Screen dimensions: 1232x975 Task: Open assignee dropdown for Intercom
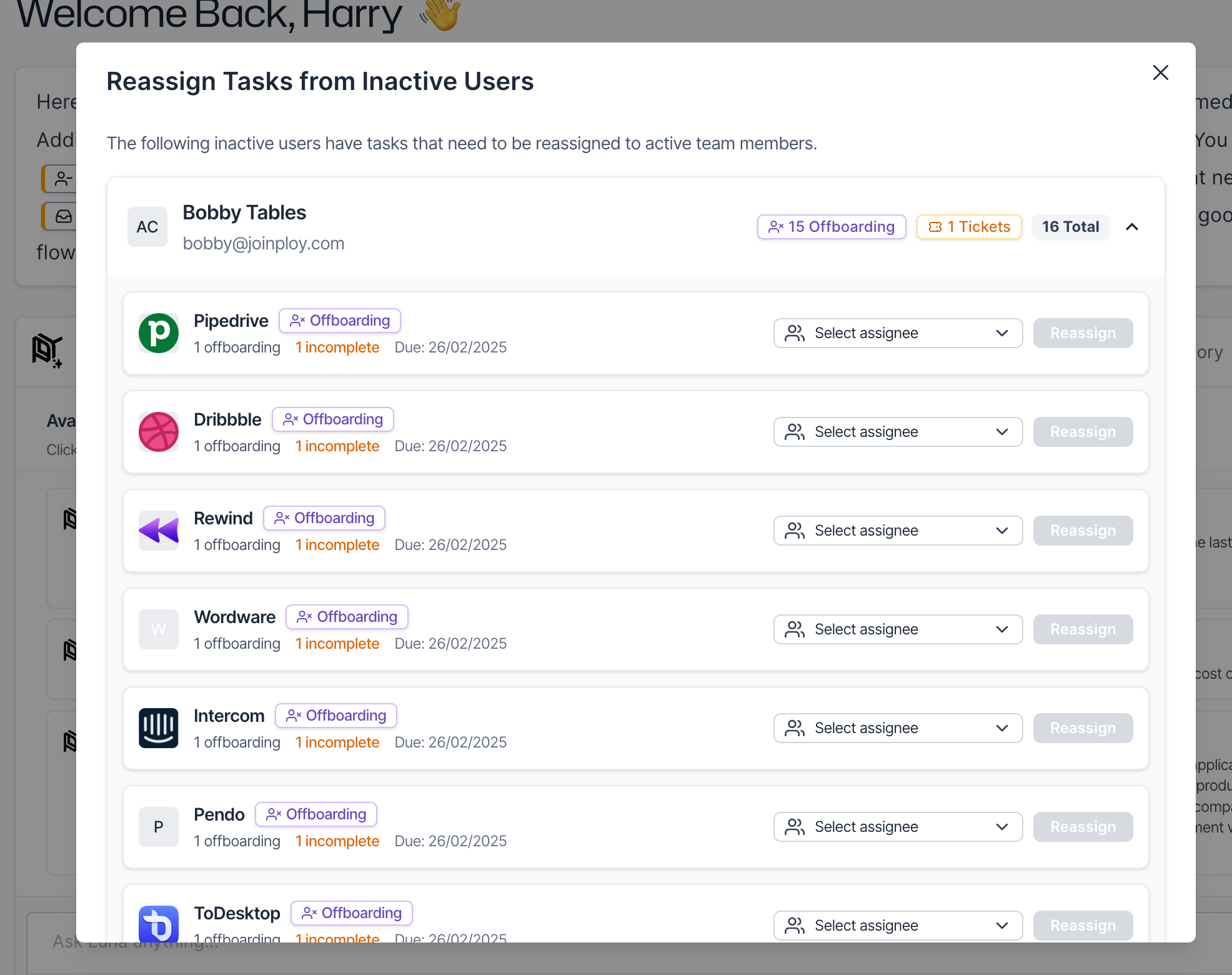pos(897,728)
